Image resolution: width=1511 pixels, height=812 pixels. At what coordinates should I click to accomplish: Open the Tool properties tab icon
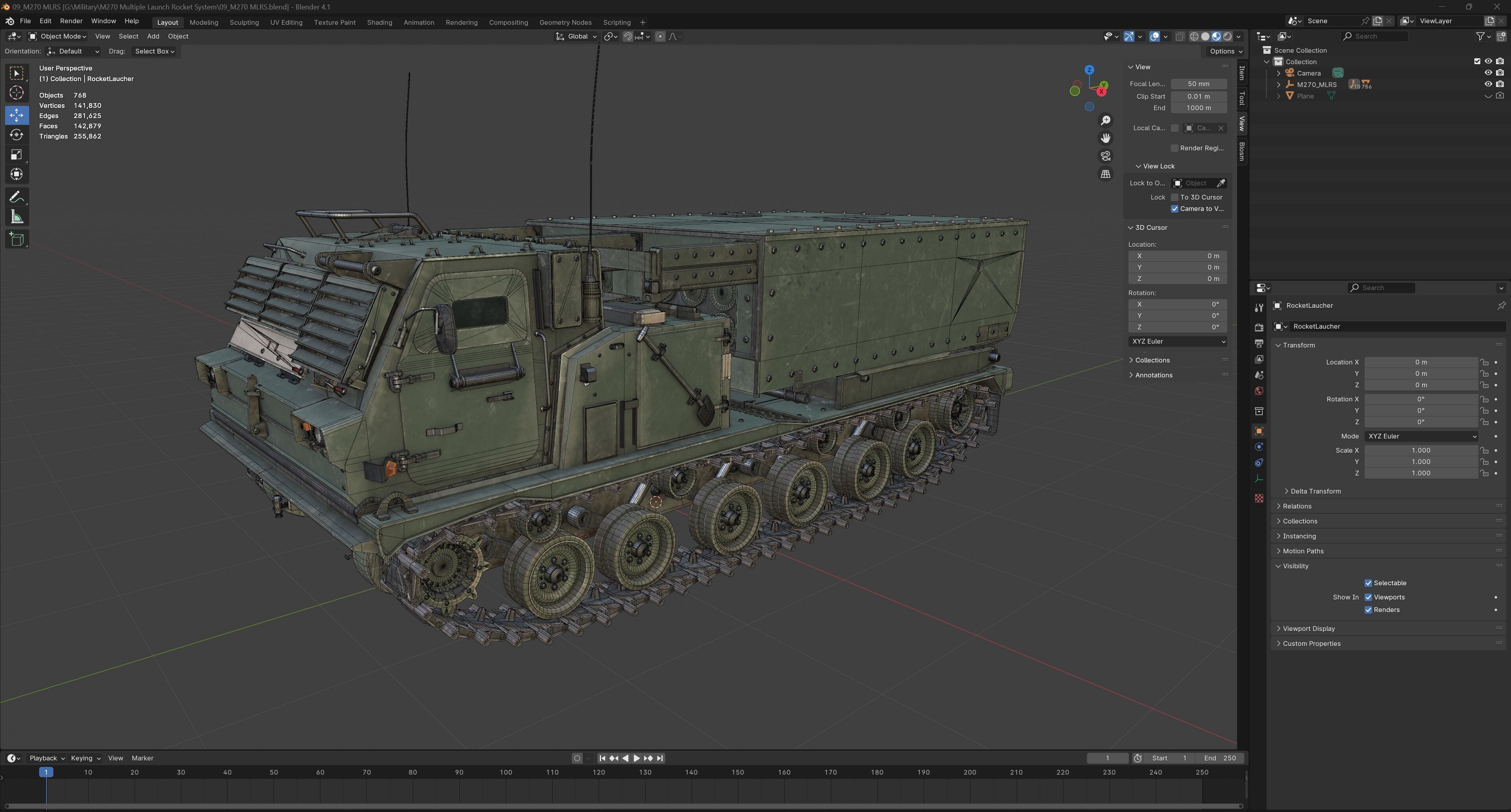1259,308
